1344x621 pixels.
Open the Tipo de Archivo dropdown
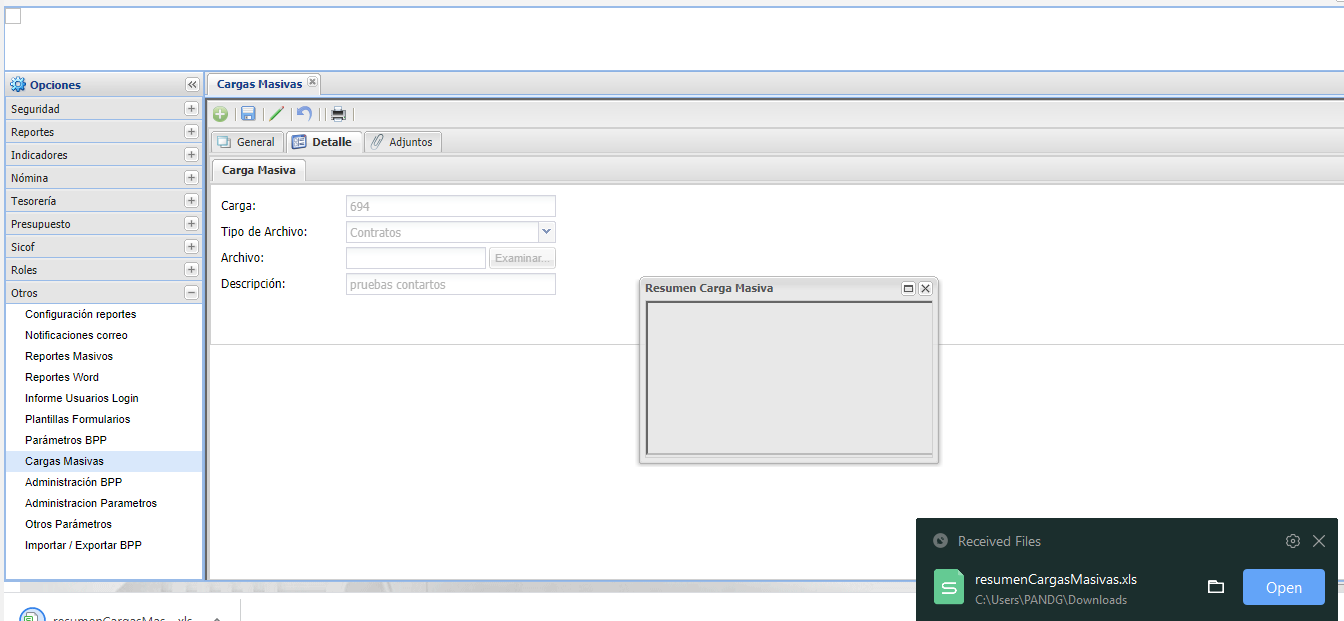546,232
